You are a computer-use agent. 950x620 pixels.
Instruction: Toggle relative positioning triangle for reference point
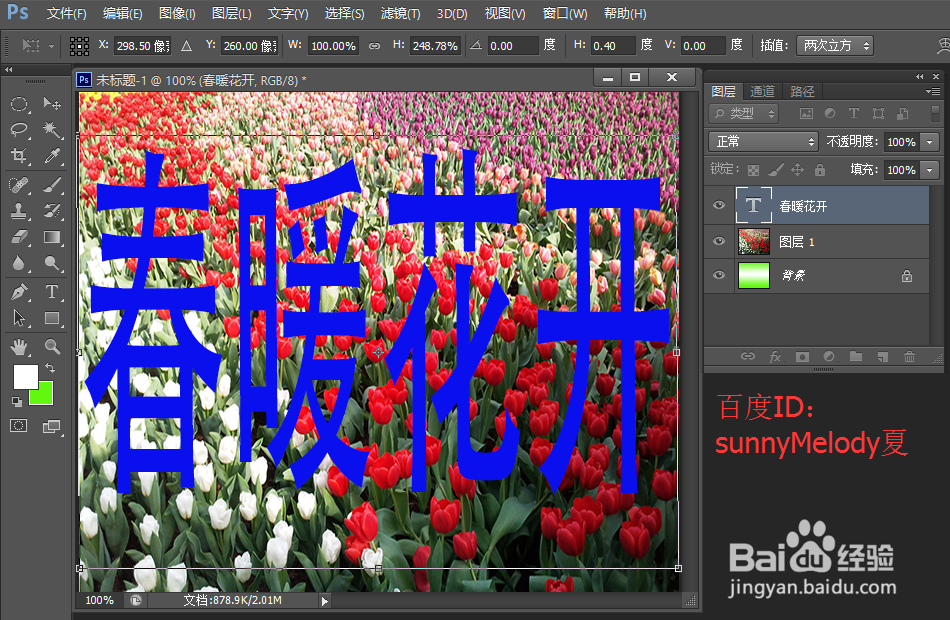tap(187, 45)
